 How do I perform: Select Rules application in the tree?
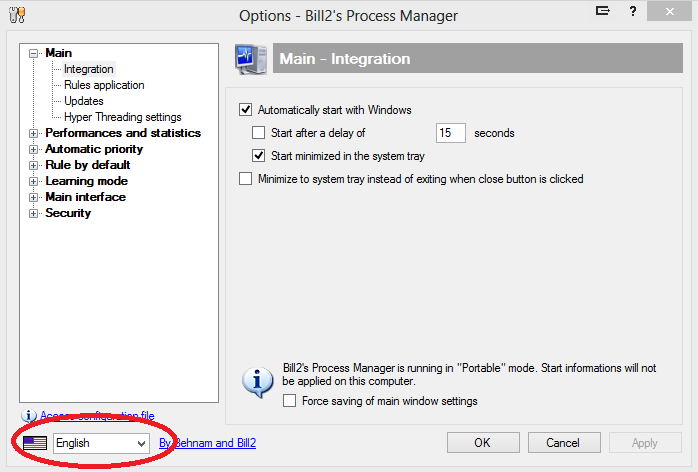coord(104,85)
